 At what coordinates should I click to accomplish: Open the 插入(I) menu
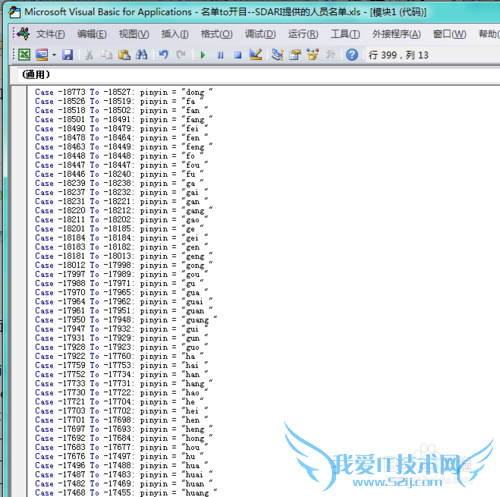tap(175, 34)
